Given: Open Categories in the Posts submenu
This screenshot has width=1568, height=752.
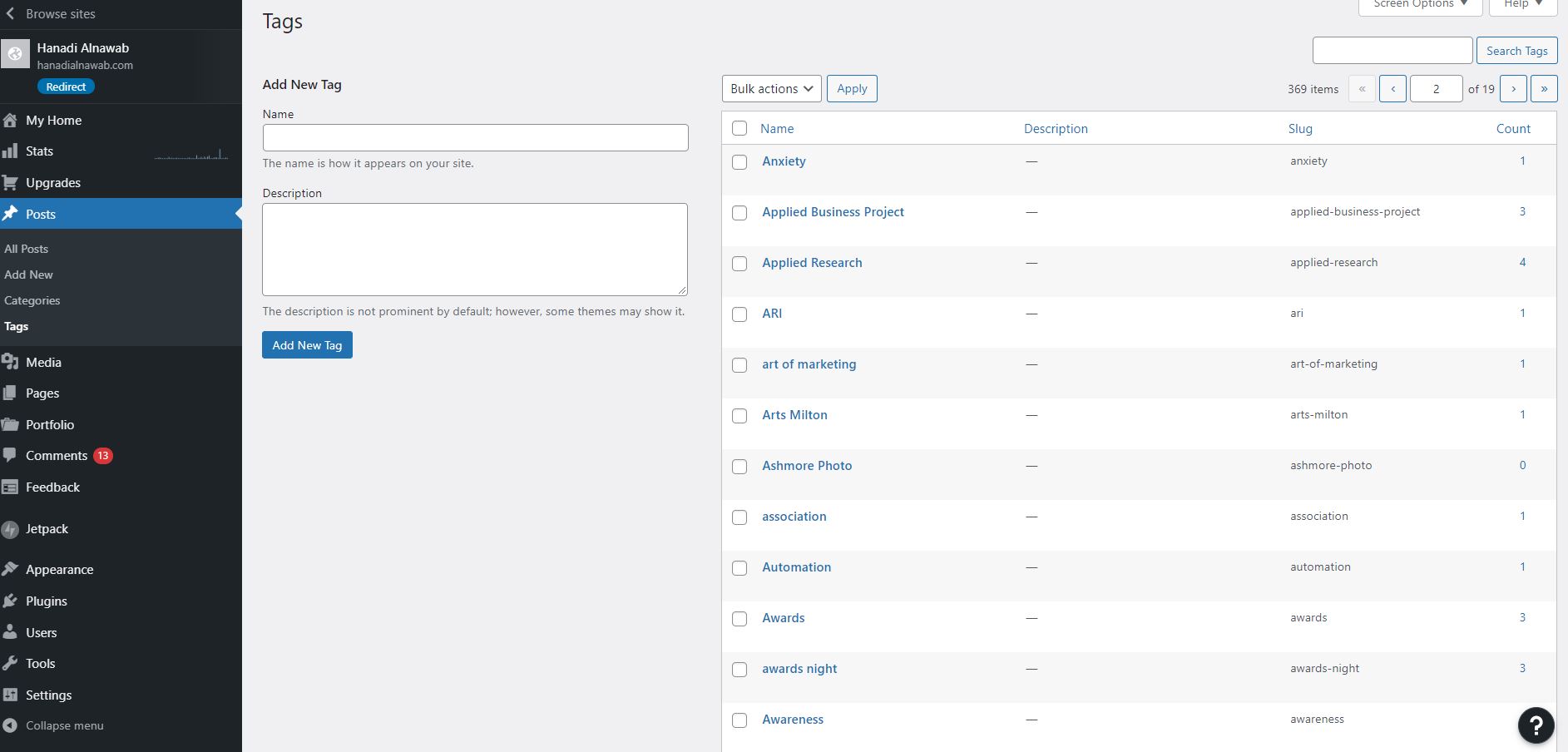Looking at the screenshot, I should 32,300.
